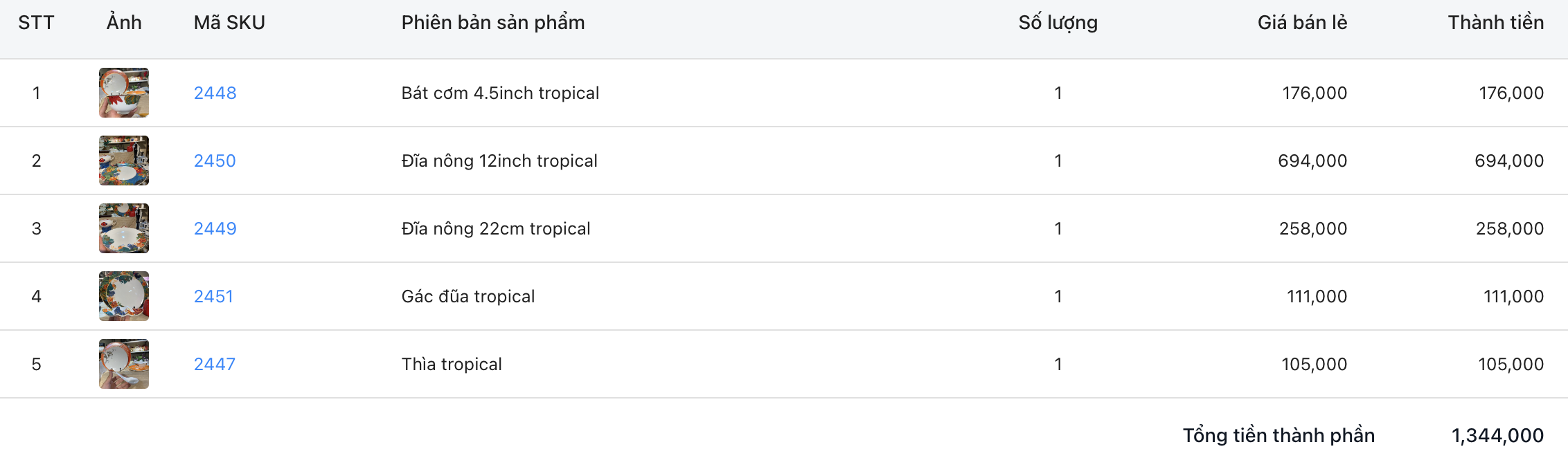Select the Bát cơm 4.5inch tropical name

click(500, 93)
